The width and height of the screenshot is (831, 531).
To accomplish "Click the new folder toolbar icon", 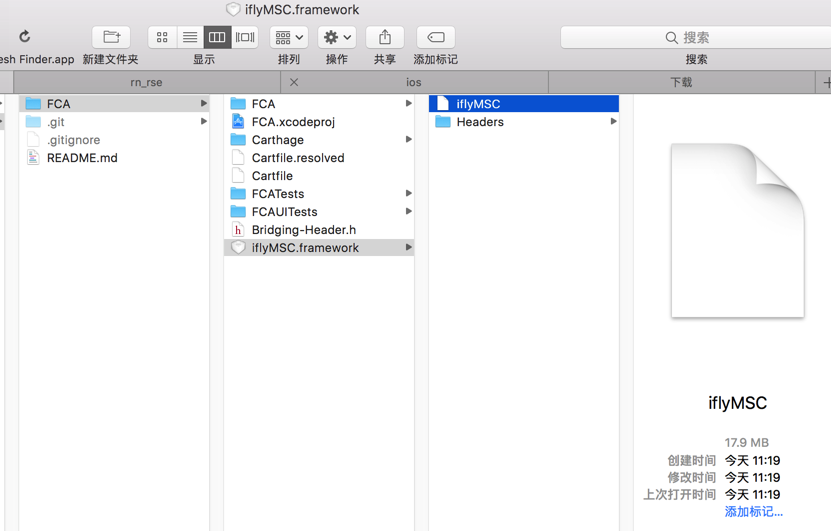I will pos(111,37).
